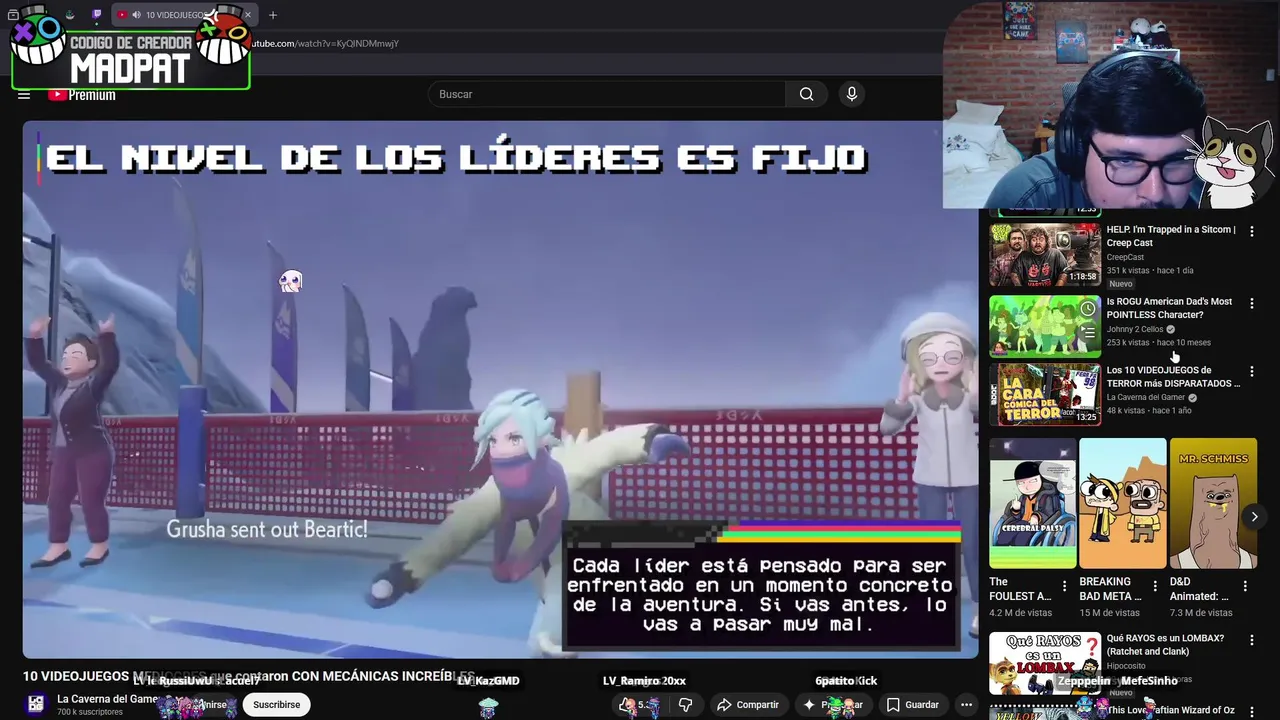Open options for BREAKING BAD META short
Screen dimensions: 1280x720
click(x=1155, y=586)
